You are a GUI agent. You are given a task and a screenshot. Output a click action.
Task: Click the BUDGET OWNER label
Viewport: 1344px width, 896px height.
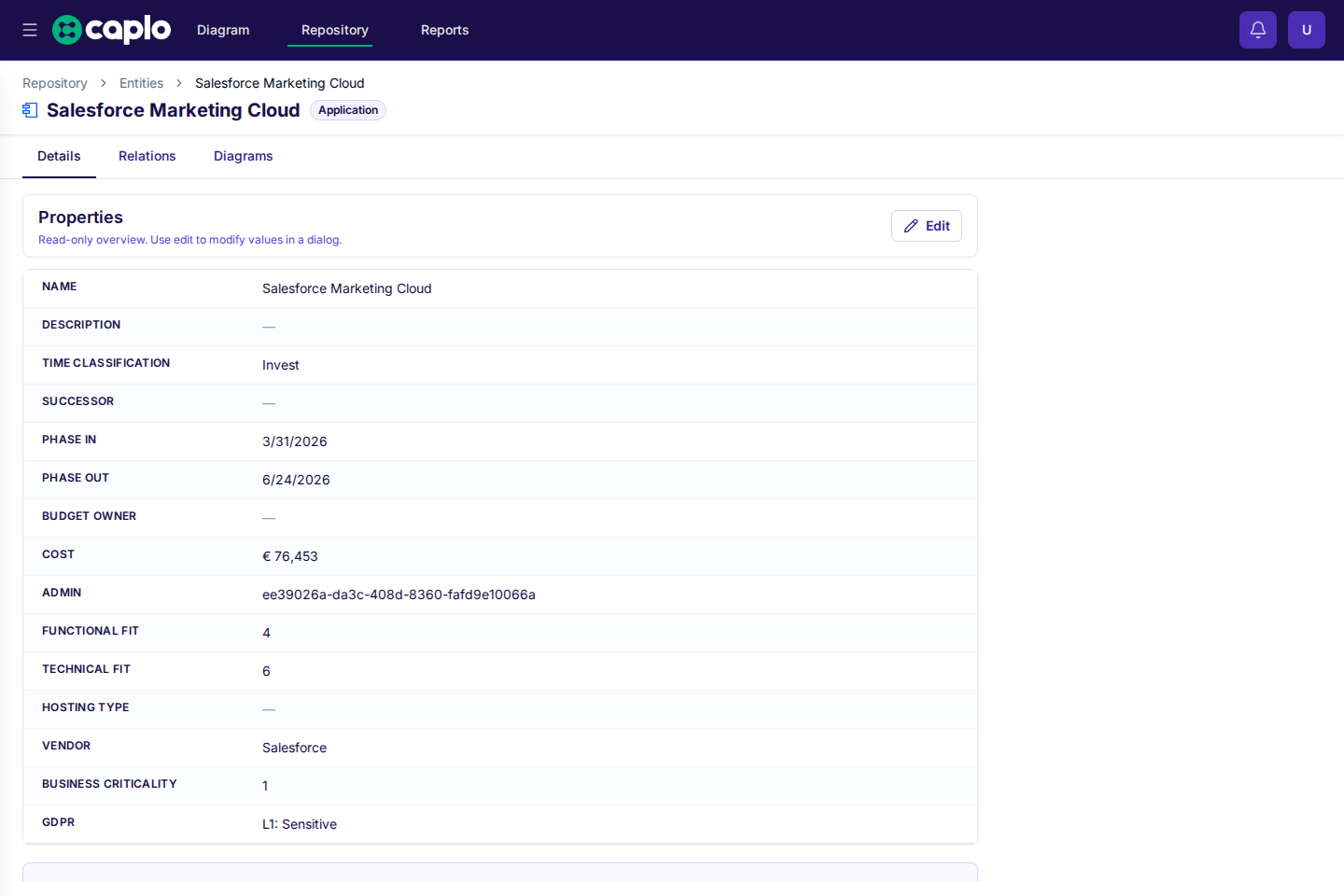coord(90,516)
